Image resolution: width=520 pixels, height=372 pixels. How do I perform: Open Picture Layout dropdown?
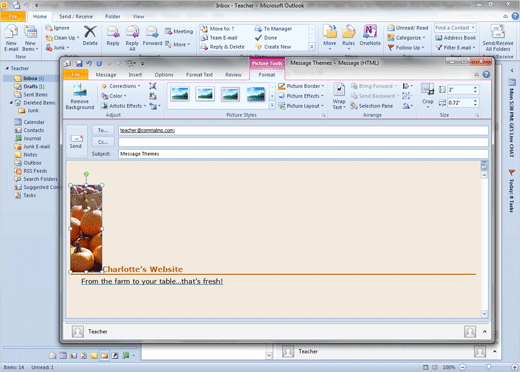coord(301,106)
